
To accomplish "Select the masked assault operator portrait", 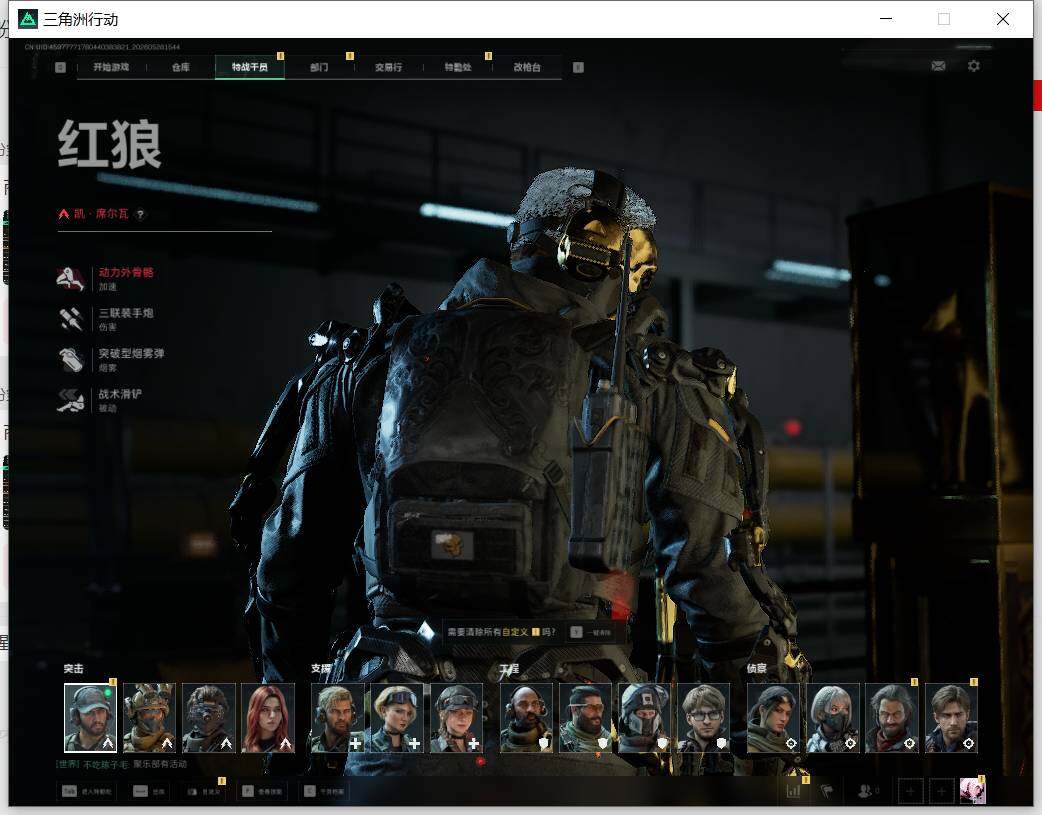I will pyautogui.click(x=209, y=718).
